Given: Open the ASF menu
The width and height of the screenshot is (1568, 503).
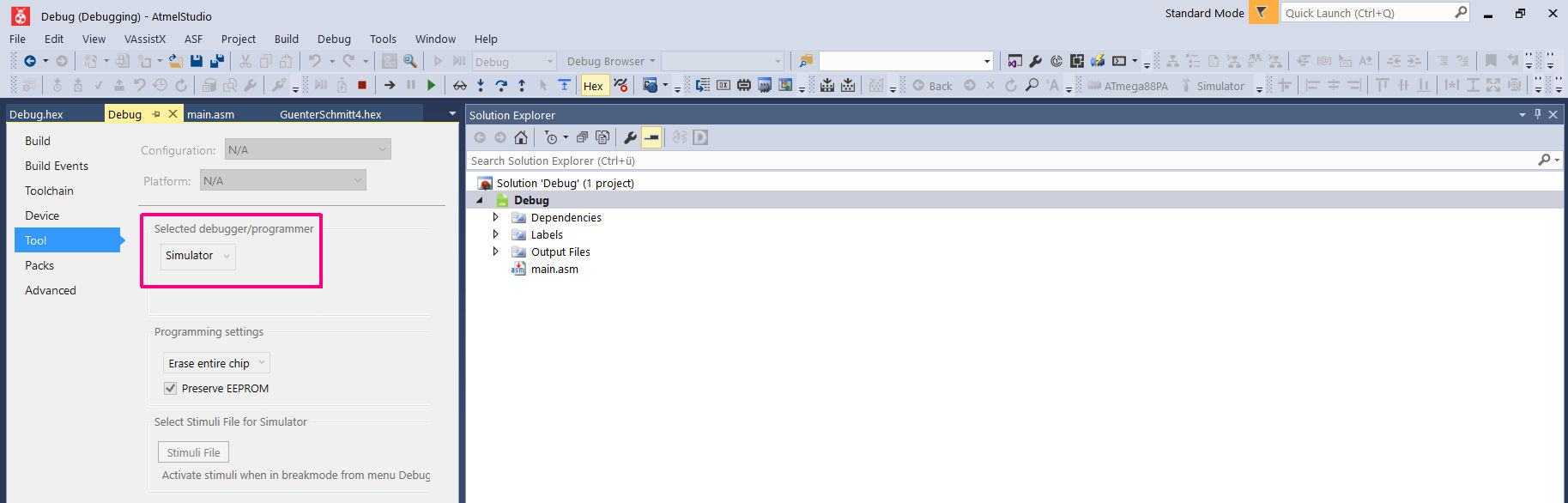Looking at the screenshot, I should click(193, 39).
